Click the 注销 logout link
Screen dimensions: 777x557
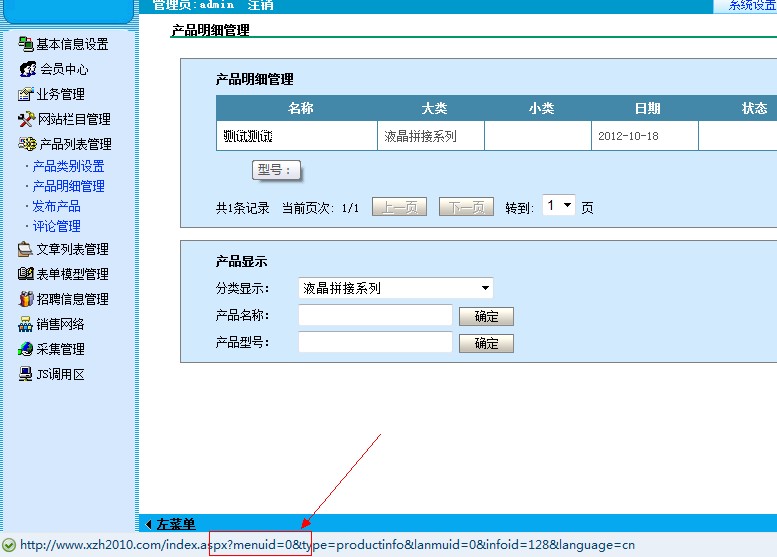(x=261, y=5)
